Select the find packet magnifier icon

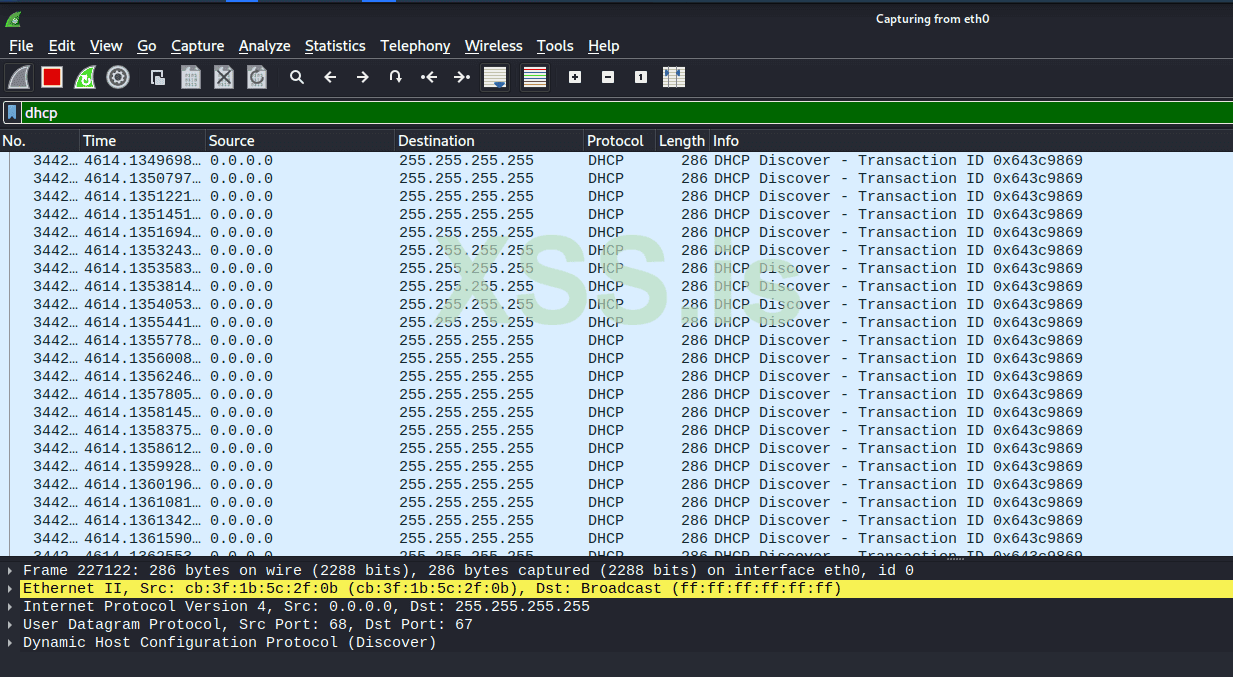(296, 77)
